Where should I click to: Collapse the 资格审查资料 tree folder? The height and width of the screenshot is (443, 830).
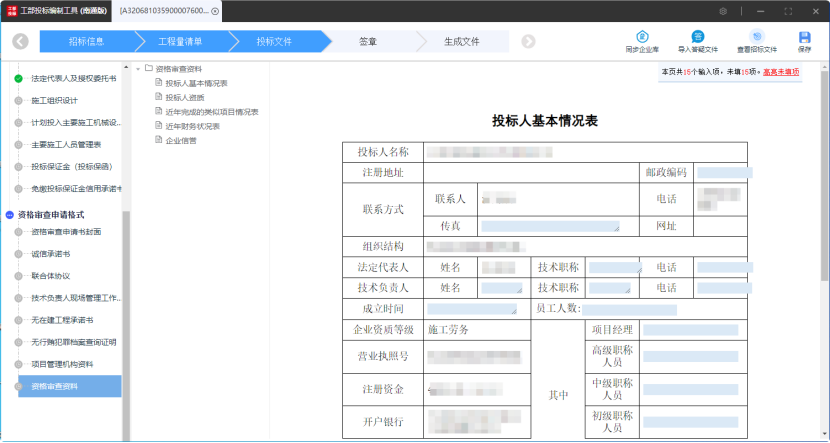[138, 69]
